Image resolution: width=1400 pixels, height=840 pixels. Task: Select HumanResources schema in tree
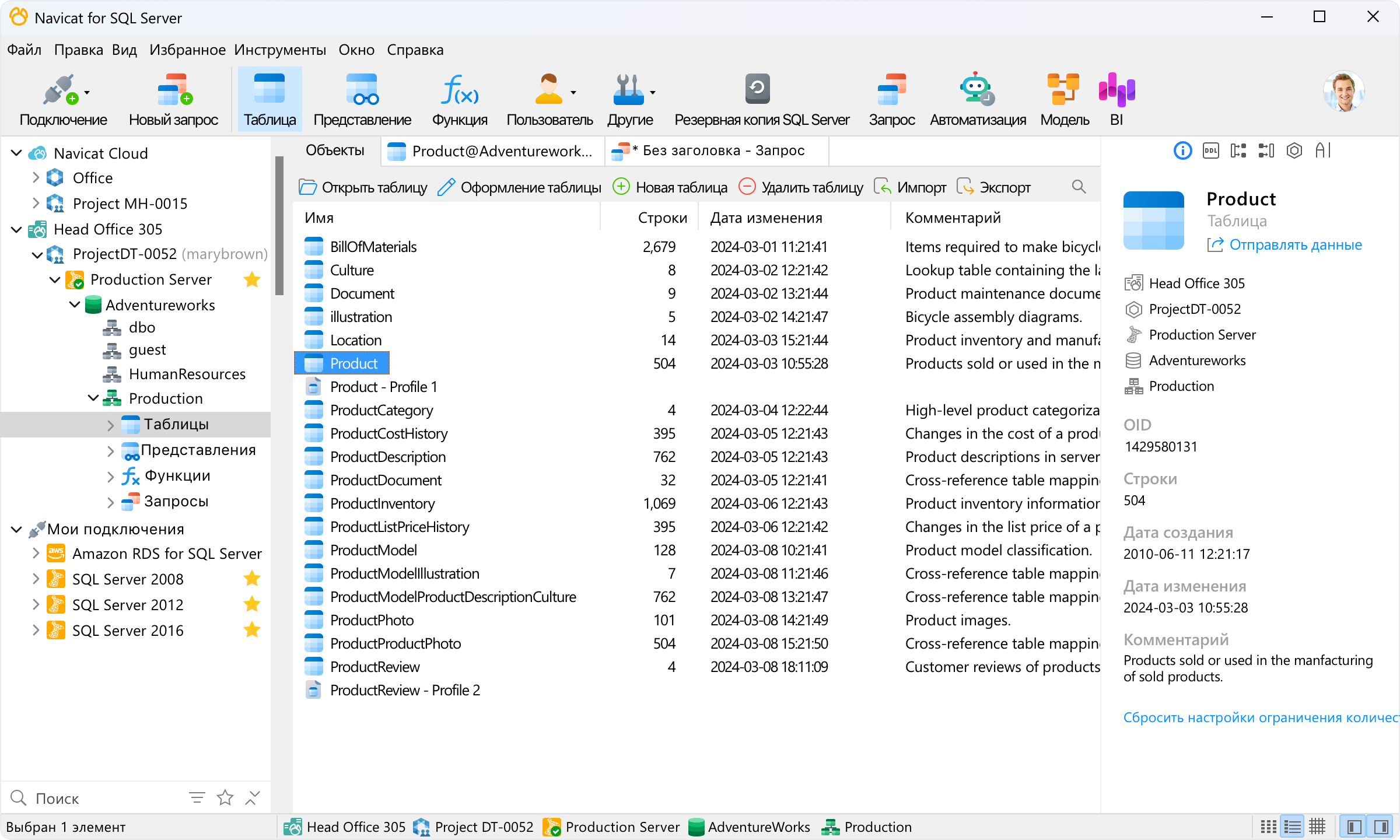click(x=174, y=373)
